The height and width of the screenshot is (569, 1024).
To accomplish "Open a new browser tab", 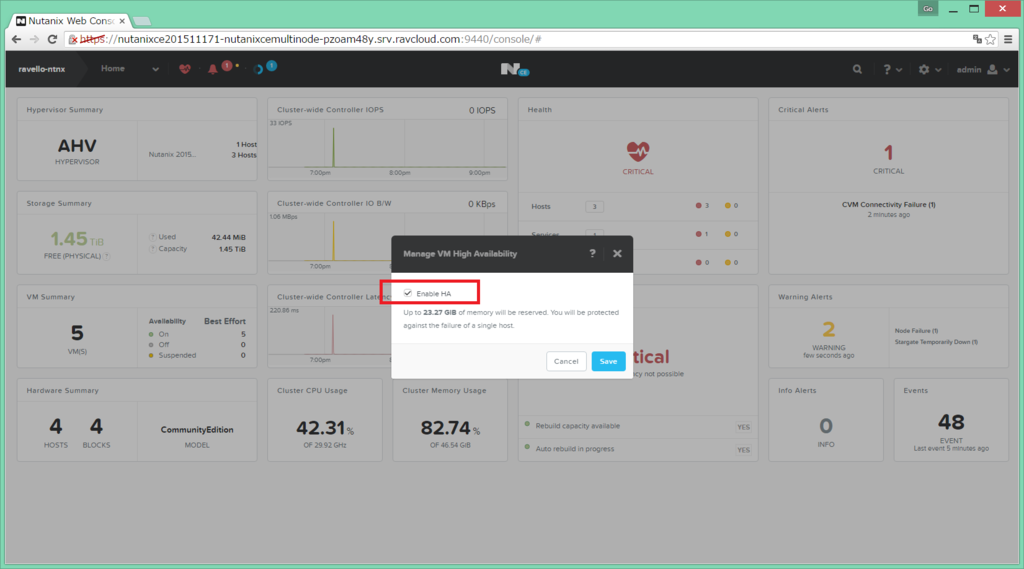I will coord(142,21).
